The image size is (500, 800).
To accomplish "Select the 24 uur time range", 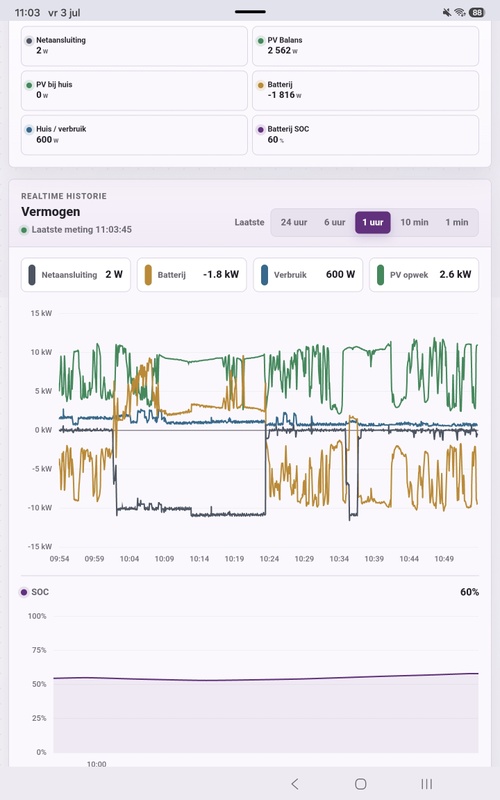I will 294,222.
